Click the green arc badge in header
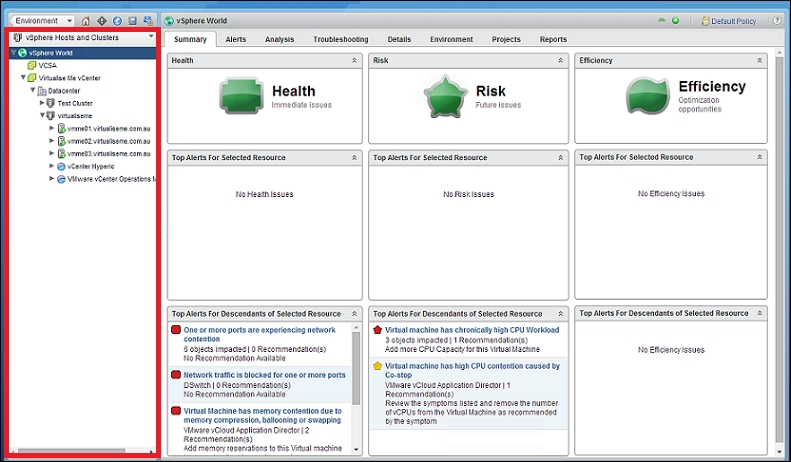The image size is (791, 462). point(662,21)
